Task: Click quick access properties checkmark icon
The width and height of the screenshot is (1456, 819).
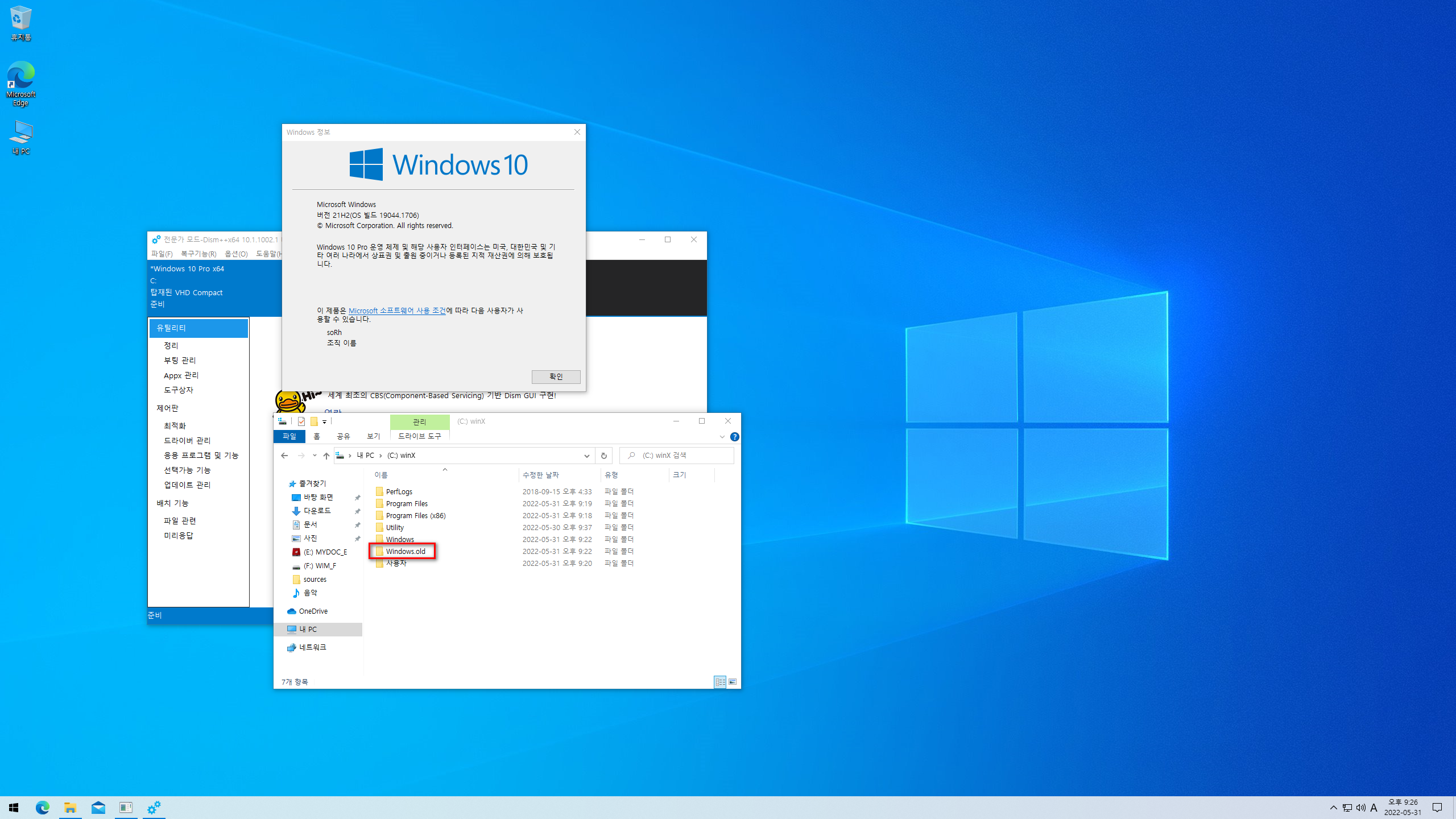Action: [x=301, y=421]
